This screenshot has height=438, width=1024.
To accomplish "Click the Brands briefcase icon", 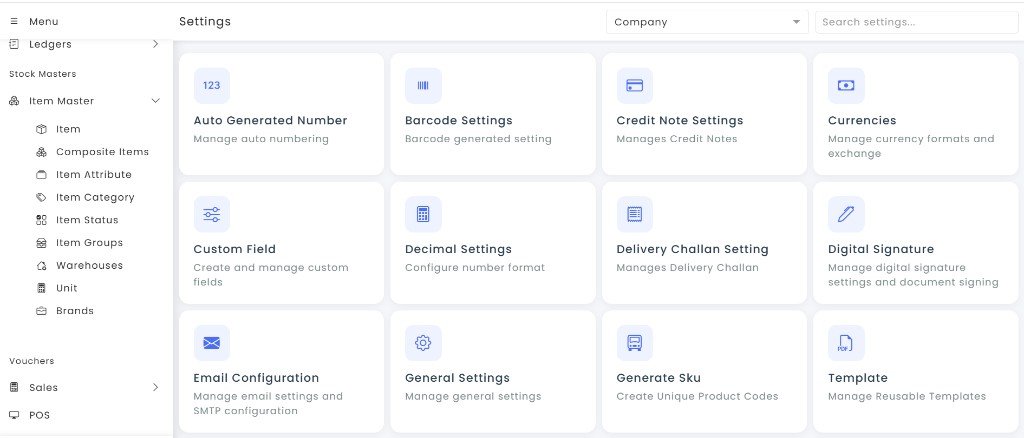I will [x=41, y=311].
